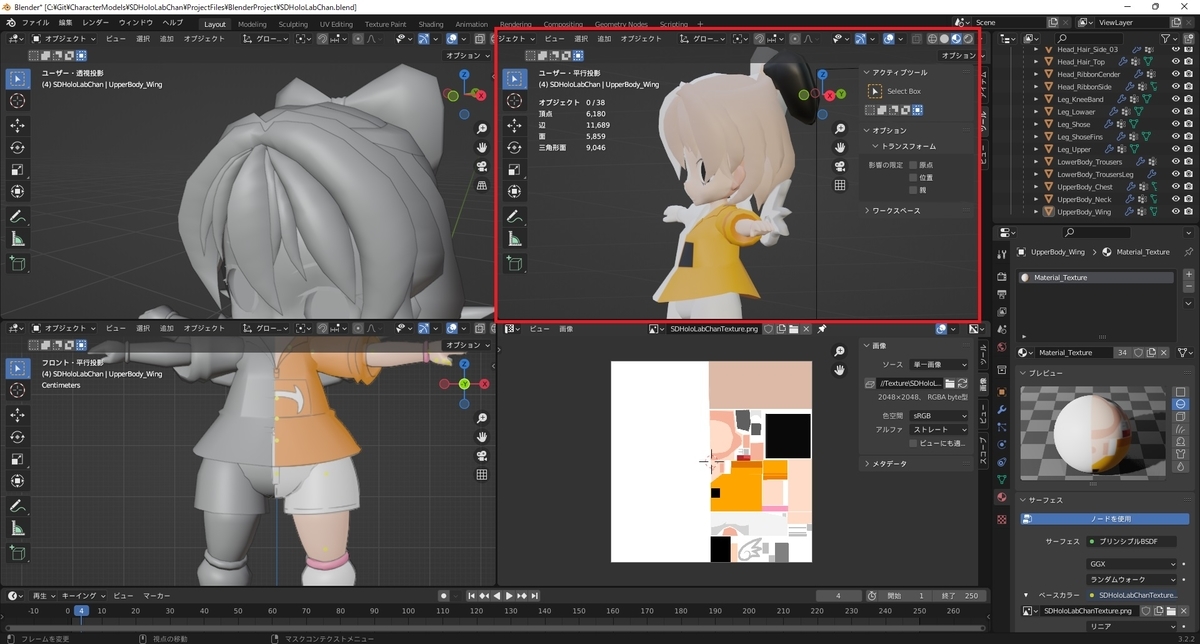Select Move tool in perspective viewport toolbar
This screenshot has width=1200, height=644.
tap(17, 125)
